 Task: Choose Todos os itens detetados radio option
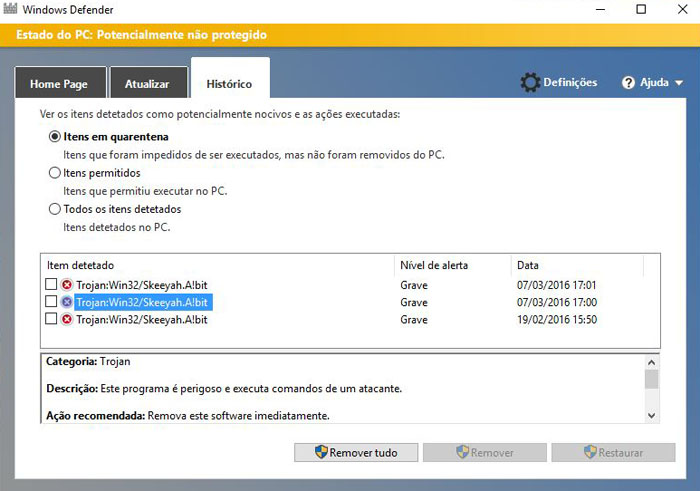(54, 209)
